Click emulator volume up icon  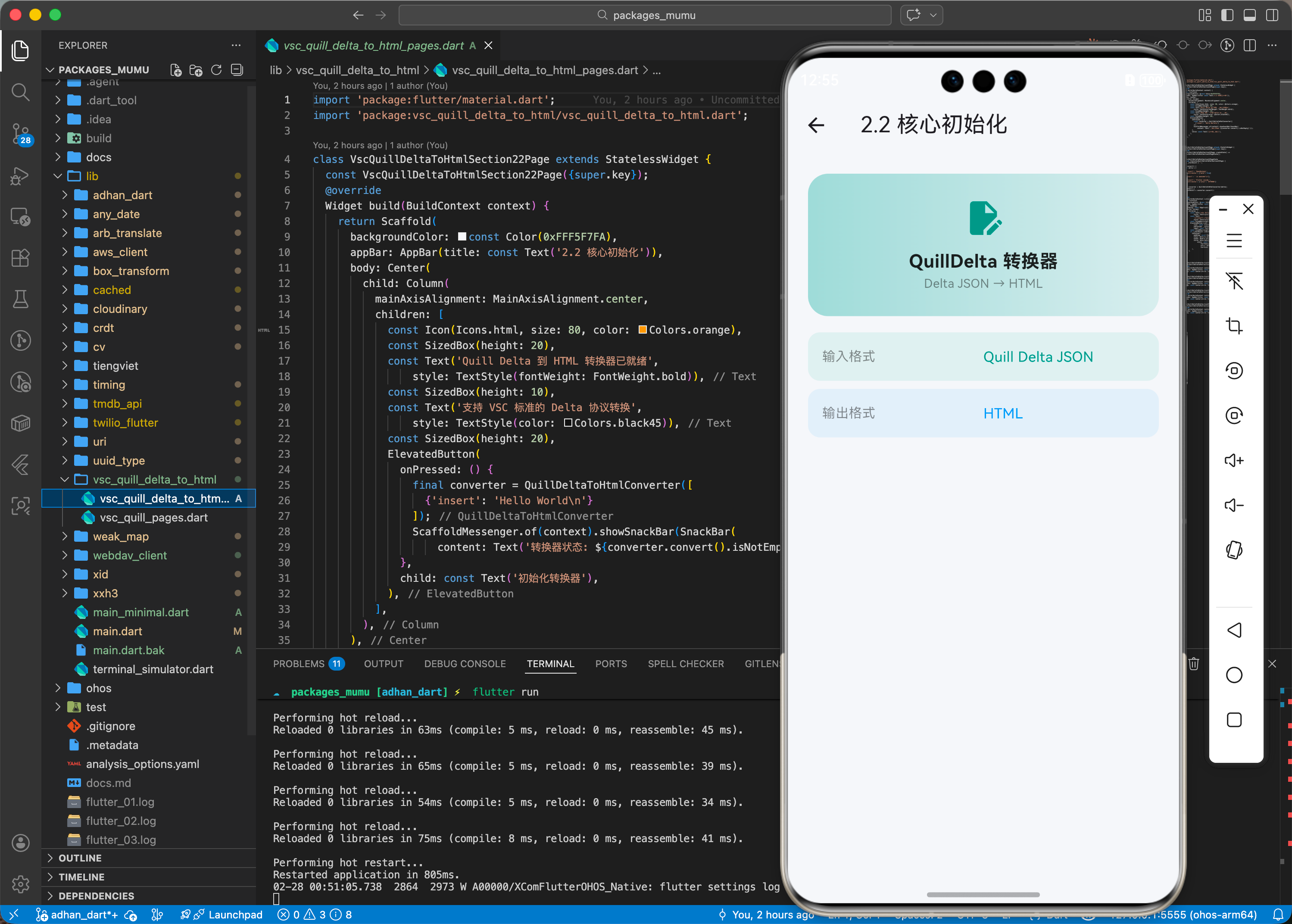pos(1233,460)
